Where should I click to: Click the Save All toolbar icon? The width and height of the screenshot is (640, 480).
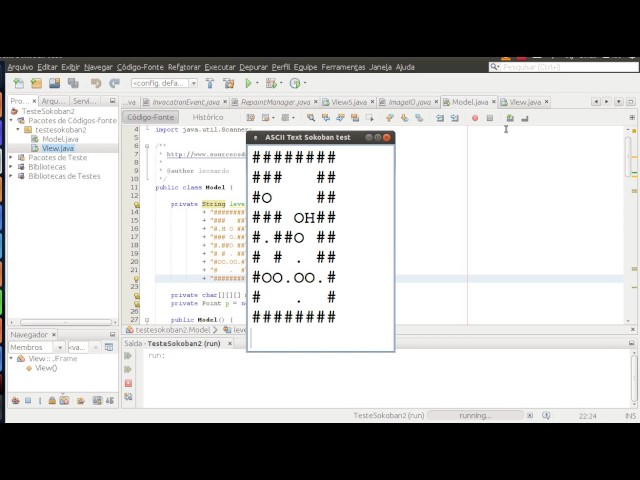click(x=73, y=83)
